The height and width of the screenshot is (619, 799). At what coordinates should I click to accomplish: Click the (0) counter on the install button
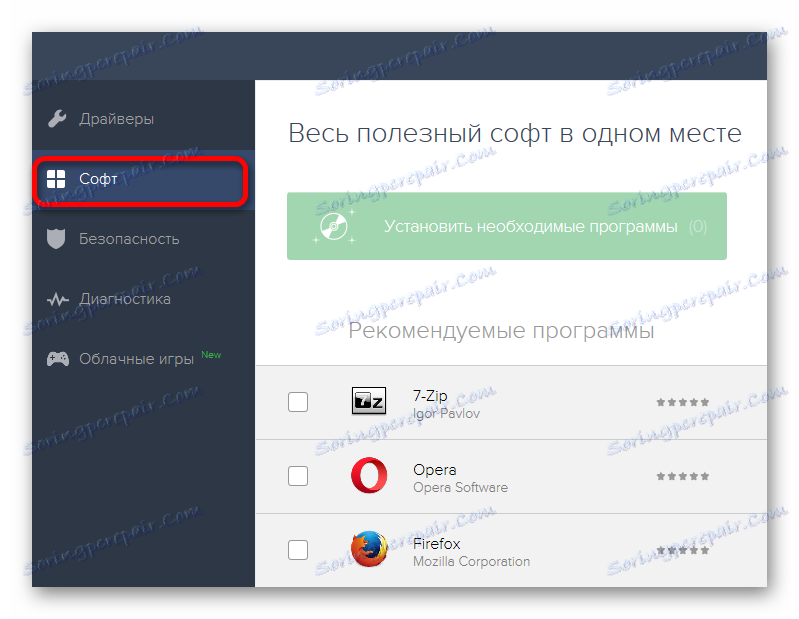(x=698, y=226)
